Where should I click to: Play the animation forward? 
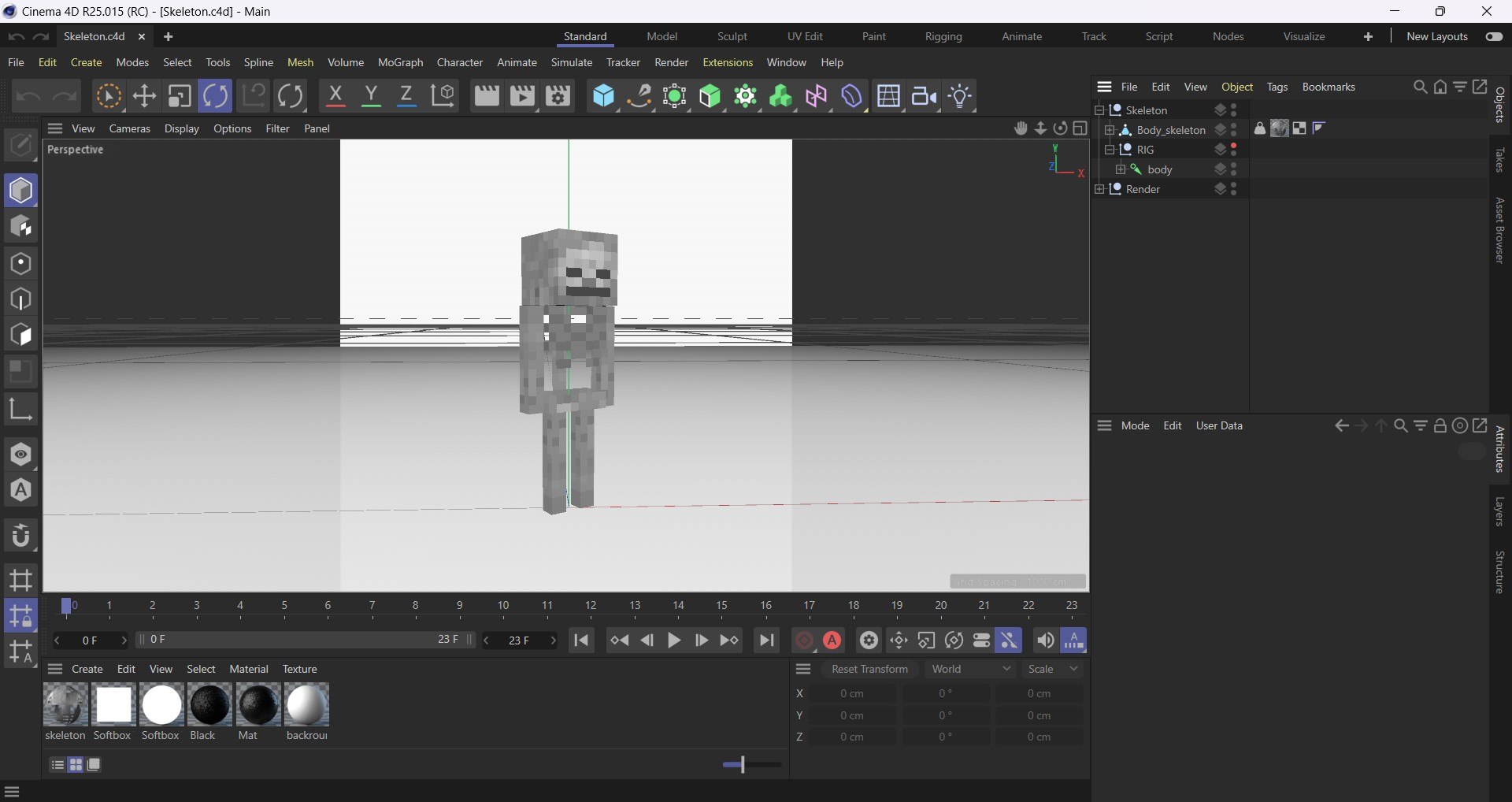pos(674,640)
